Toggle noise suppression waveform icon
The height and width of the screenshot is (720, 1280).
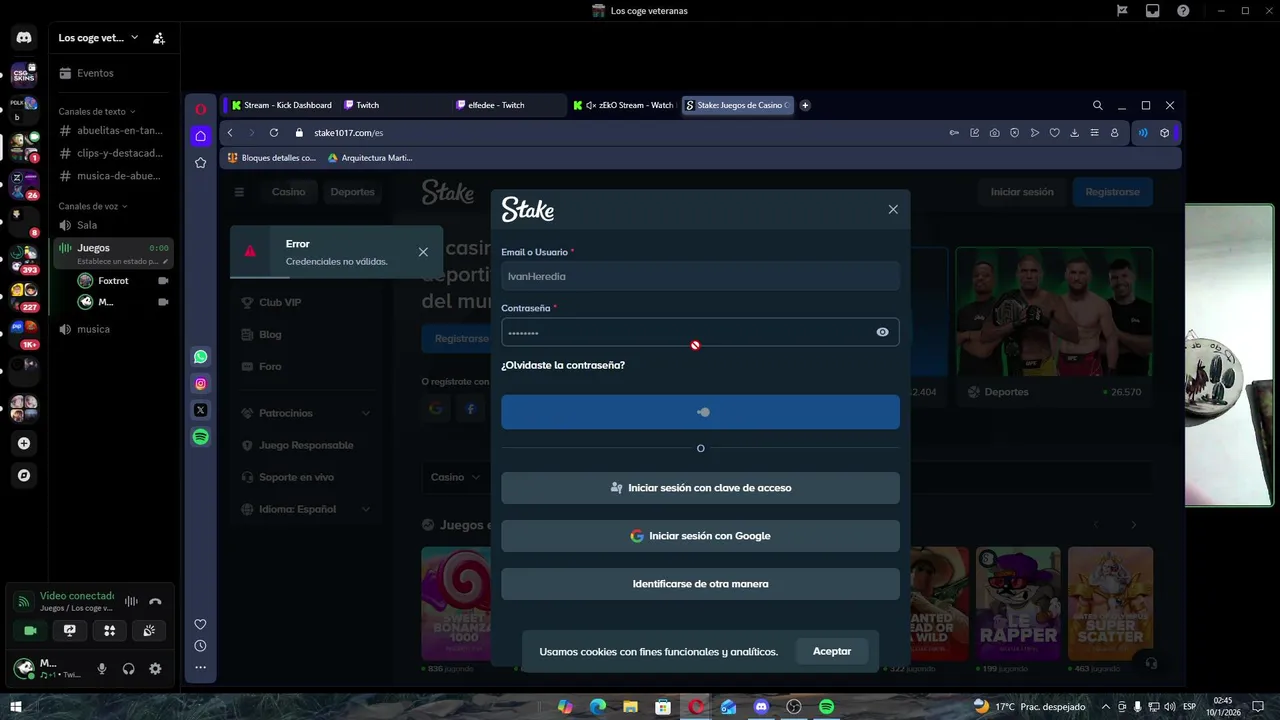[x=131, y=602]
